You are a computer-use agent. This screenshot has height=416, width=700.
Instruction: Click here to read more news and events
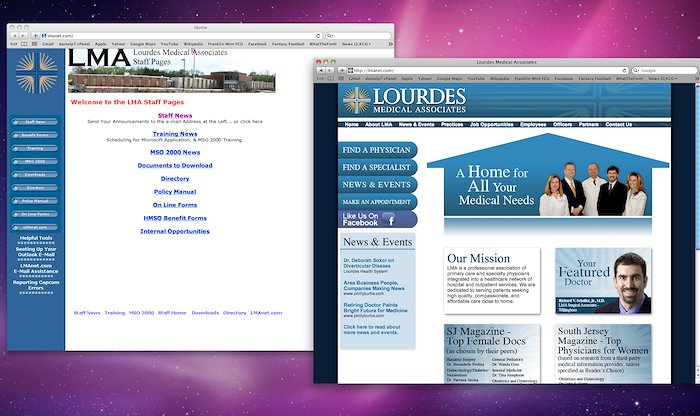pos(372,329)
